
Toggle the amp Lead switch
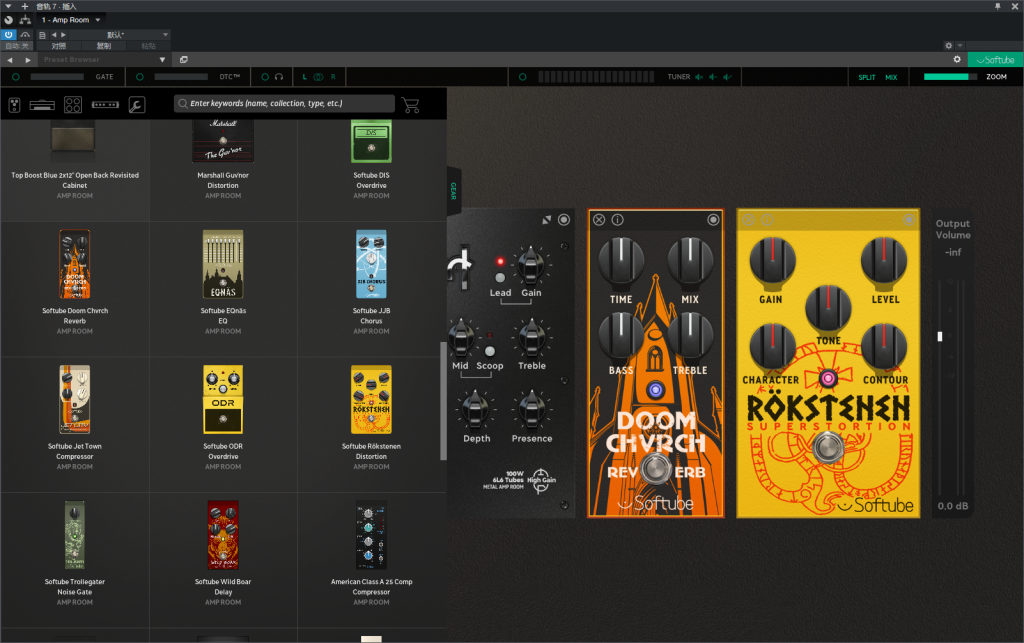500,277
